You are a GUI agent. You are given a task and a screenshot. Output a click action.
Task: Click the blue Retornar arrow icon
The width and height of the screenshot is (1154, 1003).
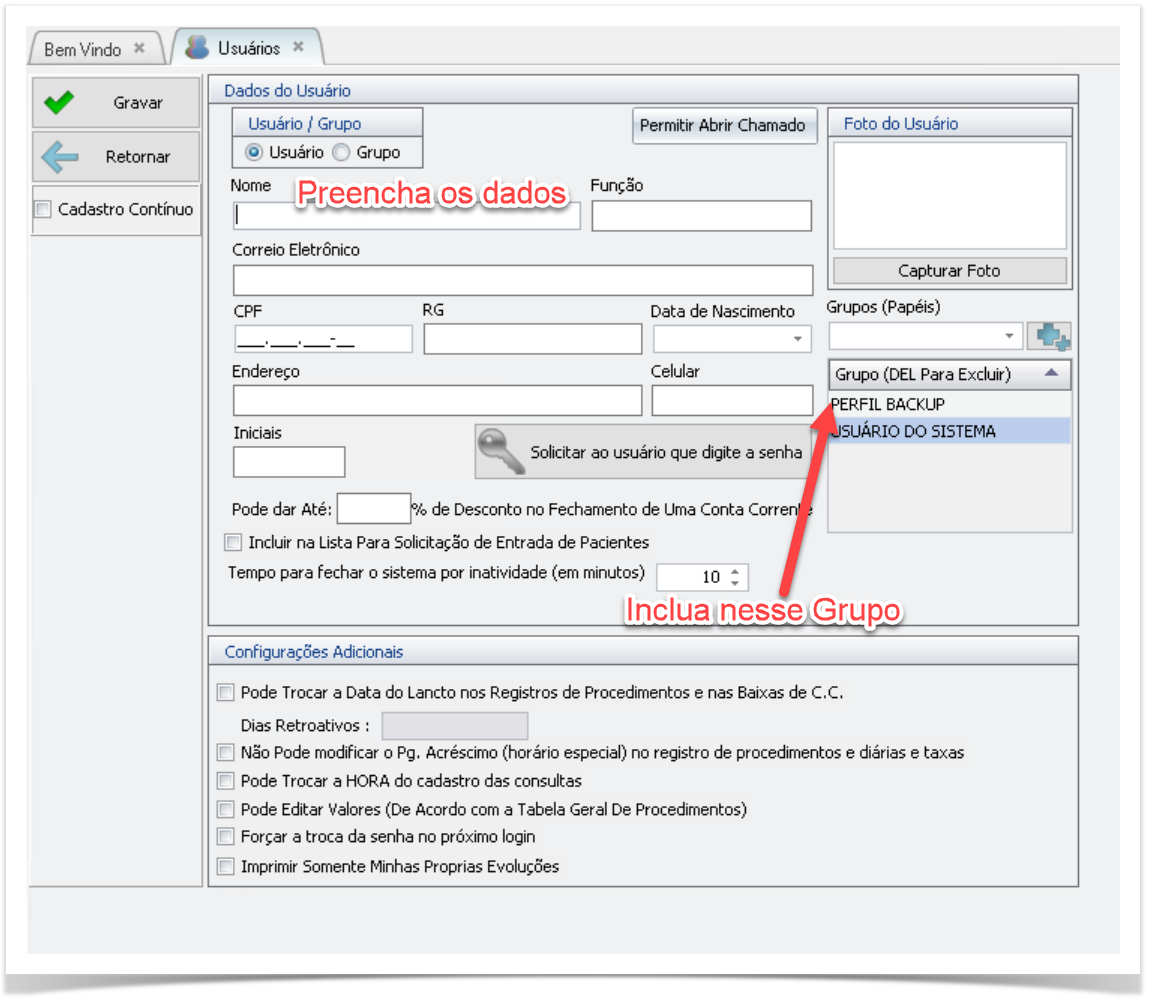[x=60, y=157]
